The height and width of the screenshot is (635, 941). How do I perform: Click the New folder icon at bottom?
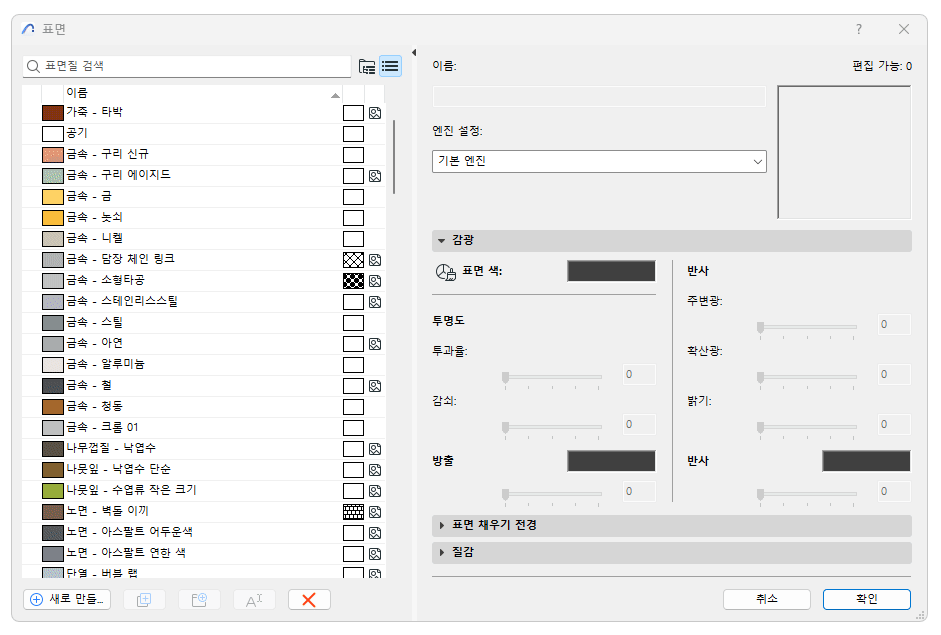[198, 600]
